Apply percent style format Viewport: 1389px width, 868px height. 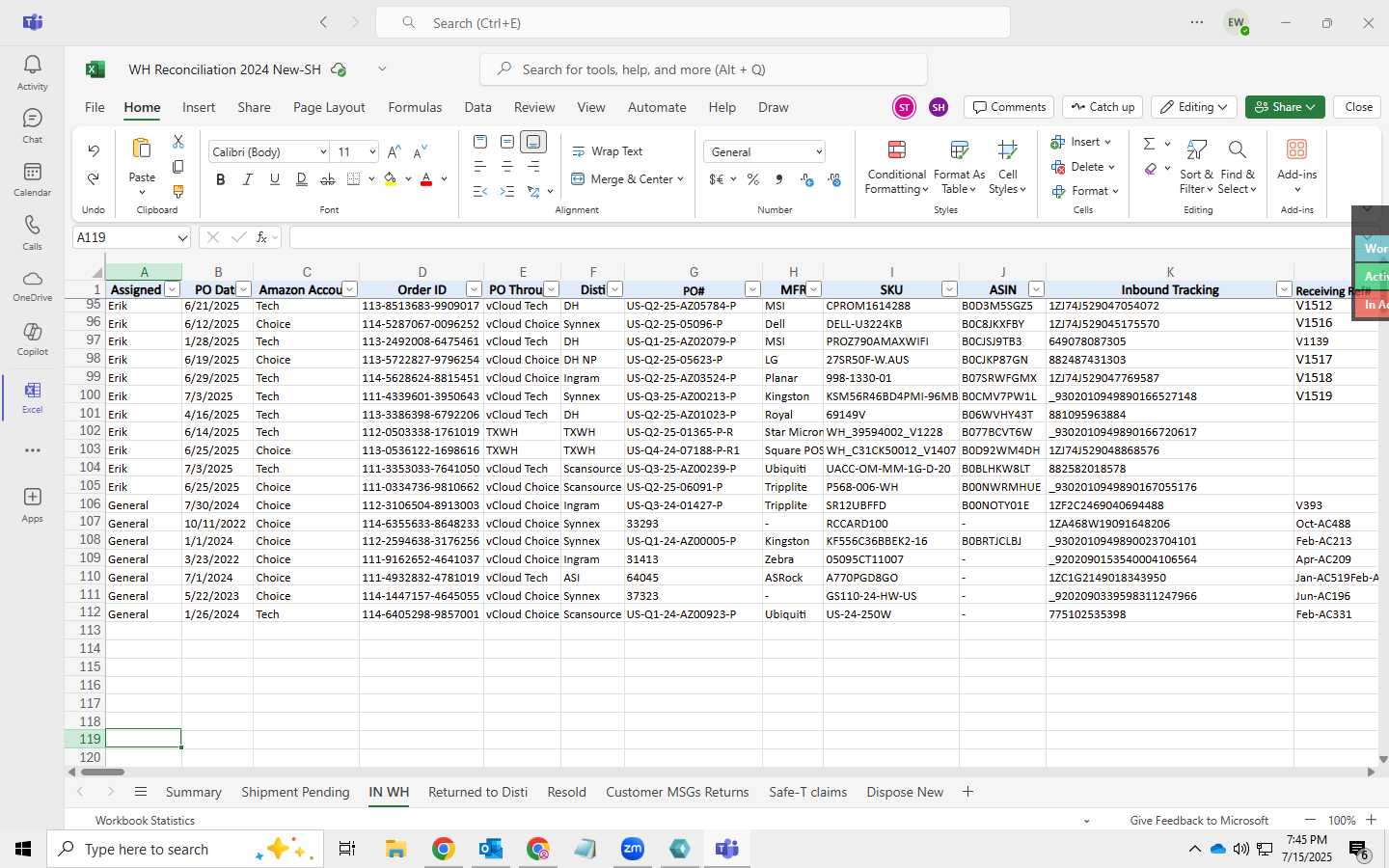pyautogui.click(x=752, y=179)
